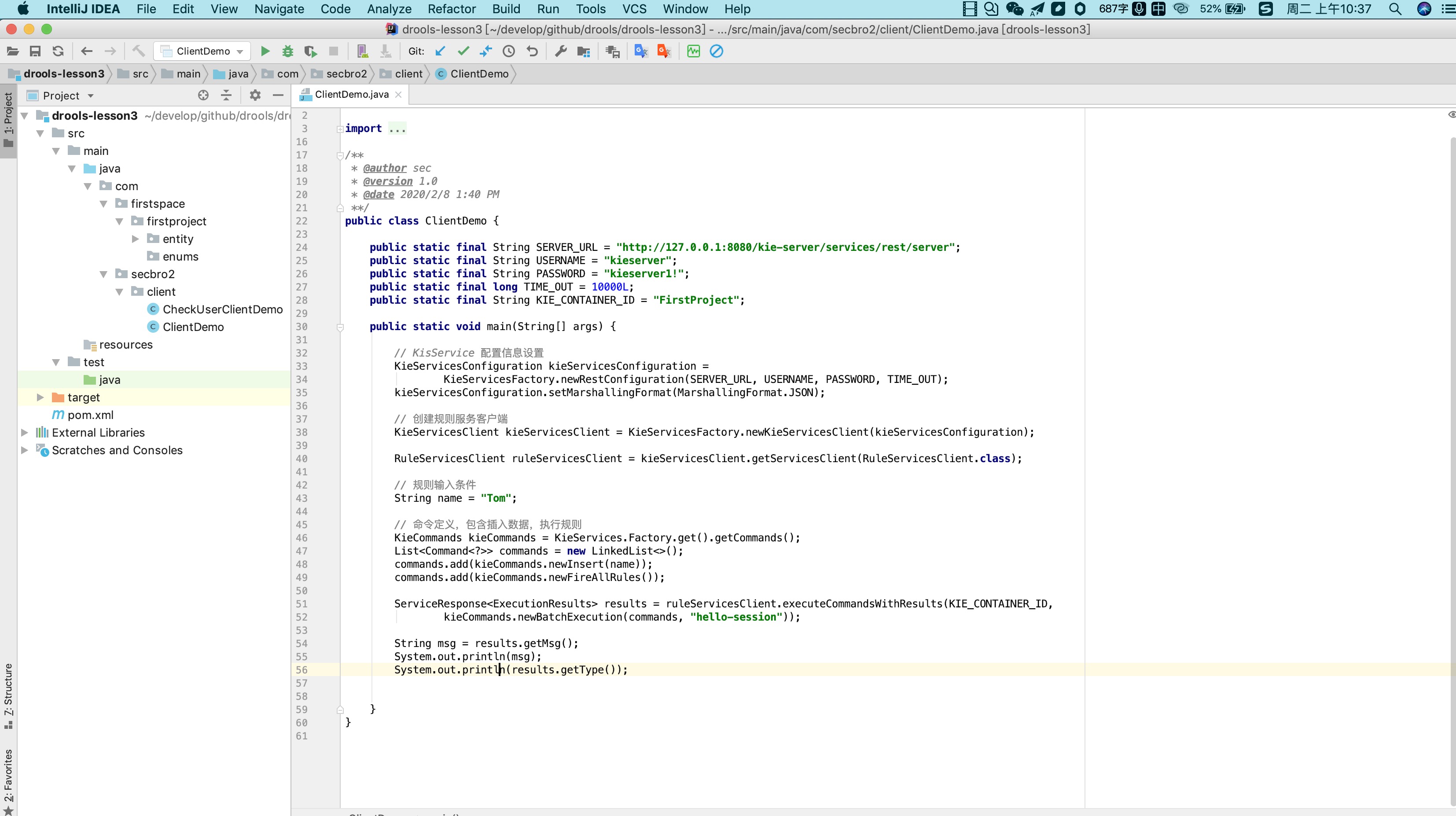Viewport: 1456px width, 816px height.
Task: Click the Run Anything toolbar icon
Action: click(612, 51)
